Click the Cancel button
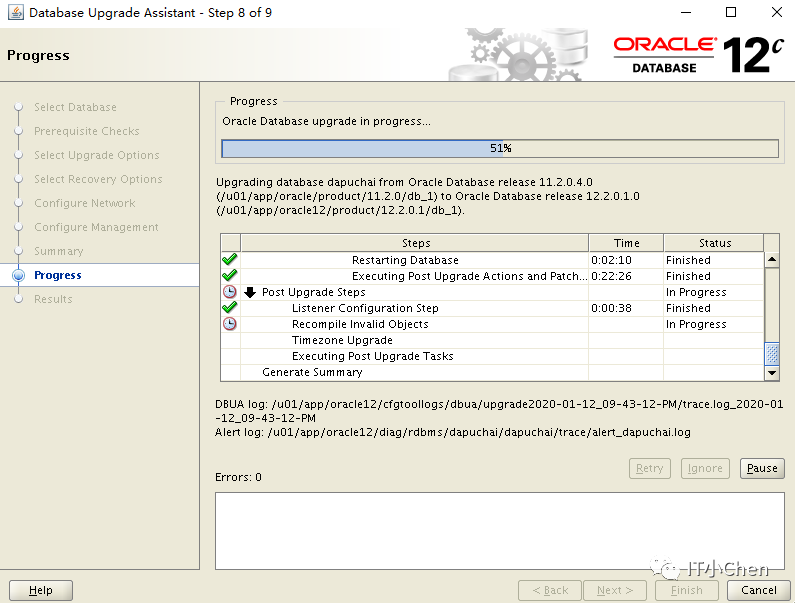The height and width of the screenshot is (603, 795). point(758,590)
